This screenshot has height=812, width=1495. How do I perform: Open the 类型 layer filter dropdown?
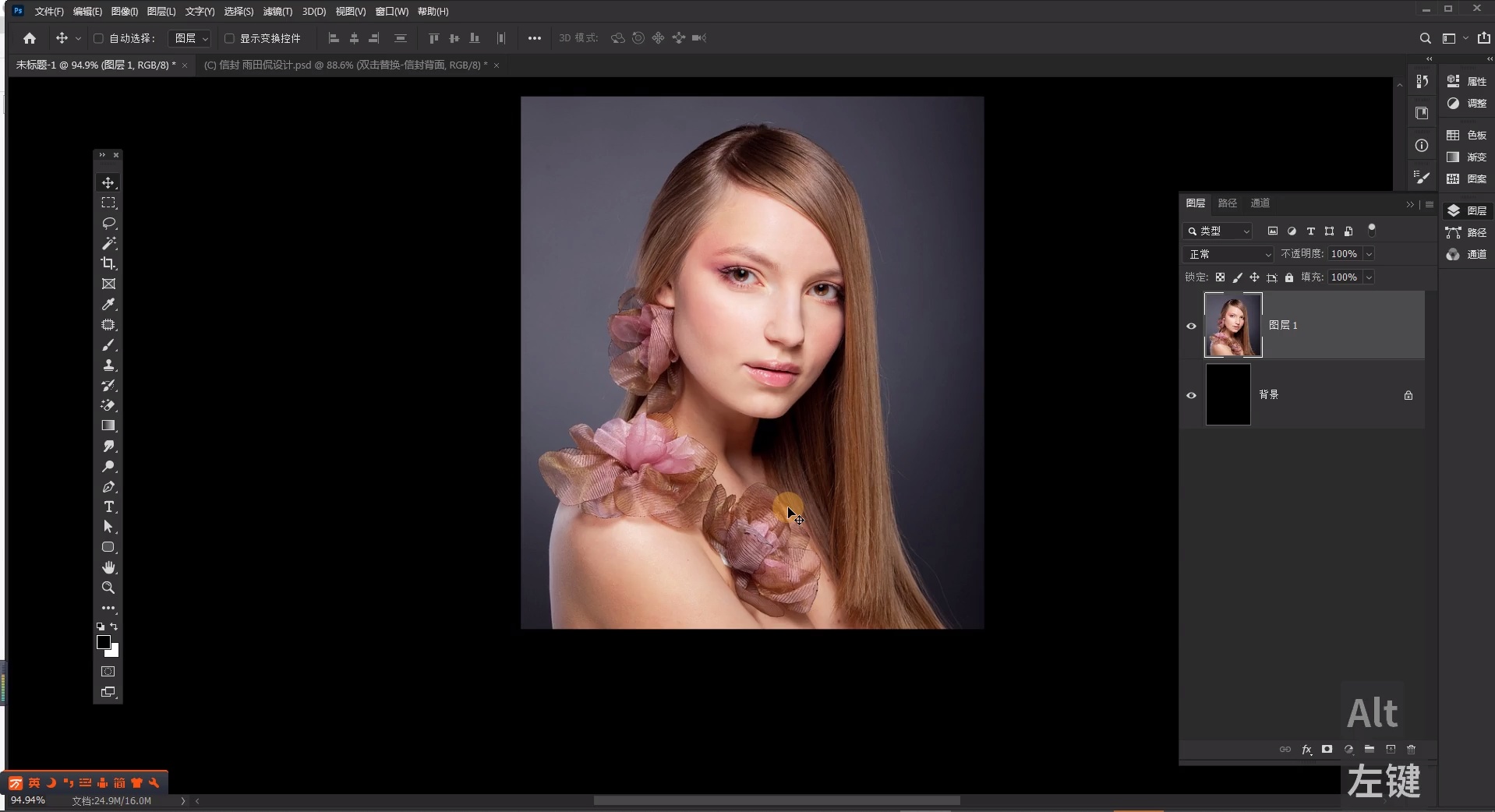(1218, 231)
